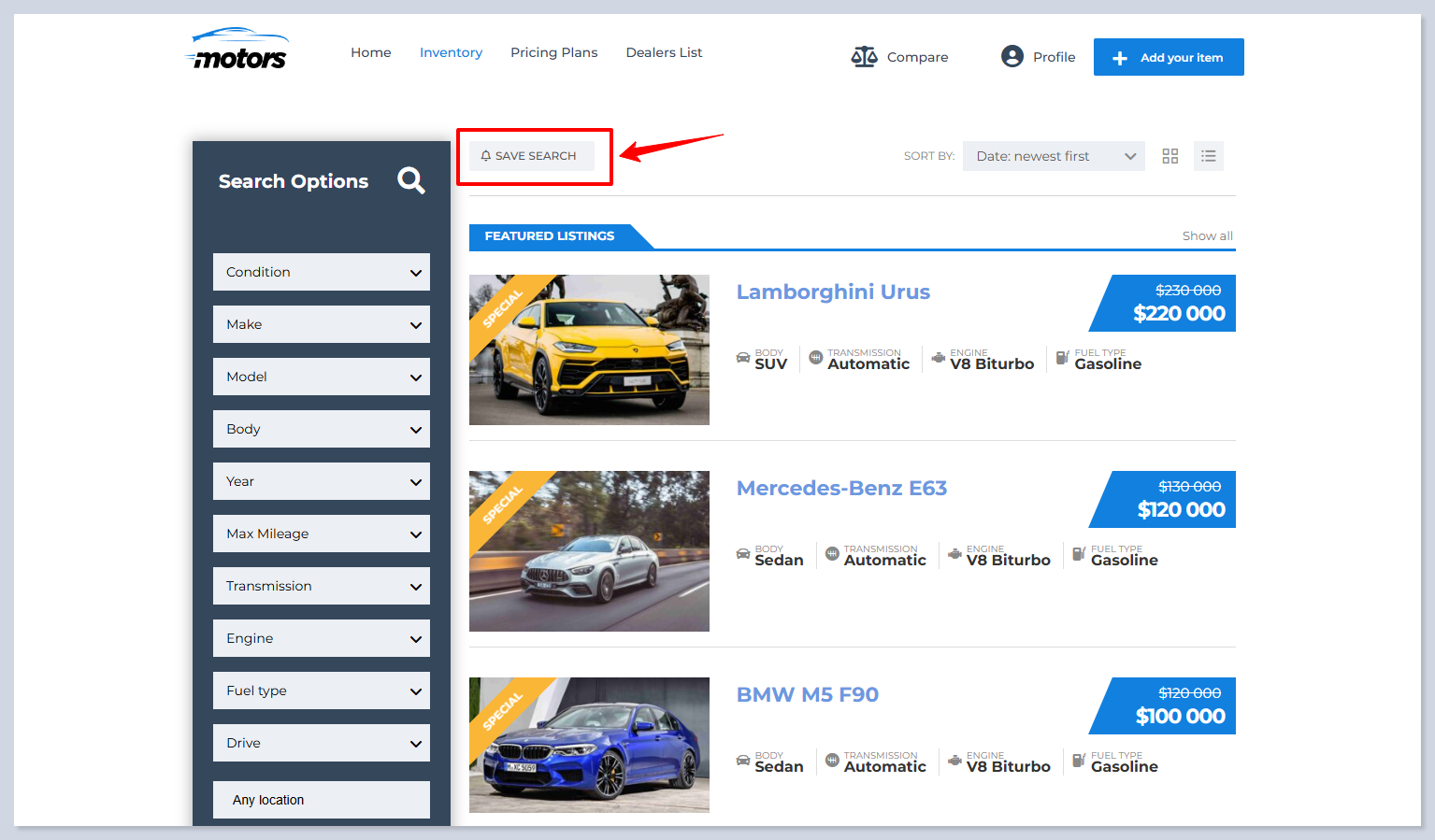The width and height of the screenshot is (1435, 840).
Task: Click plus icon on Add your item
Action: (1119, 58)
